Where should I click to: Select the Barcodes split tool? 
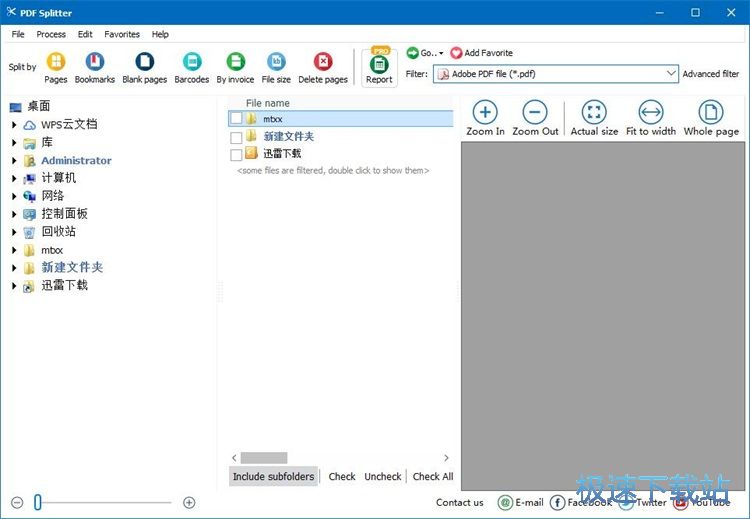(192, 68)
